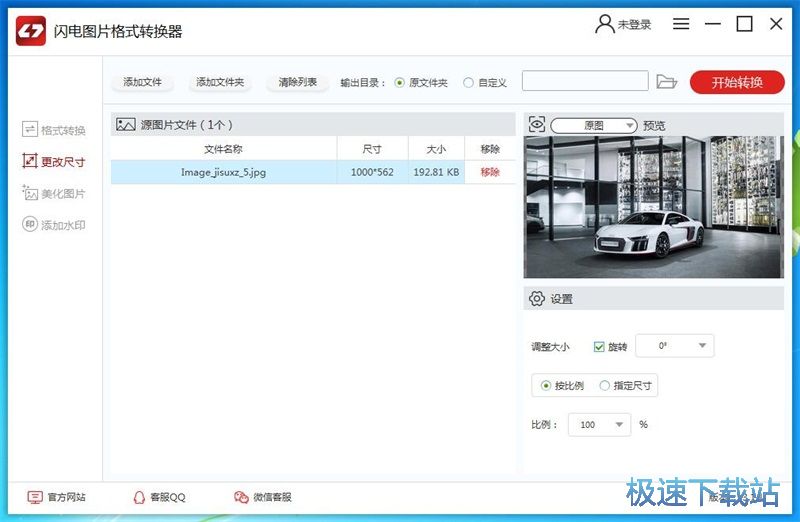Click the preview eye icon
The height and width of the screenshot is (522, 800).
(x=537, y=124)
